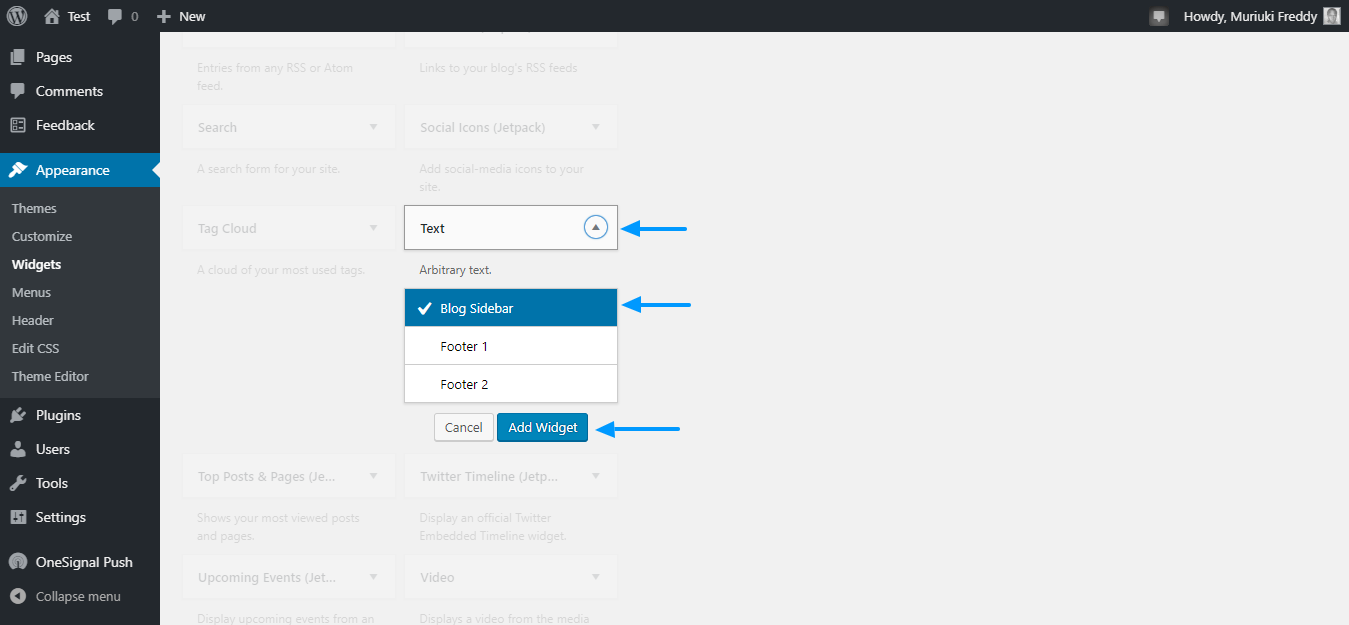1349x625 pixels.
Task: Click the Appearance paintbrush icon
Action: tap(18, 170)
